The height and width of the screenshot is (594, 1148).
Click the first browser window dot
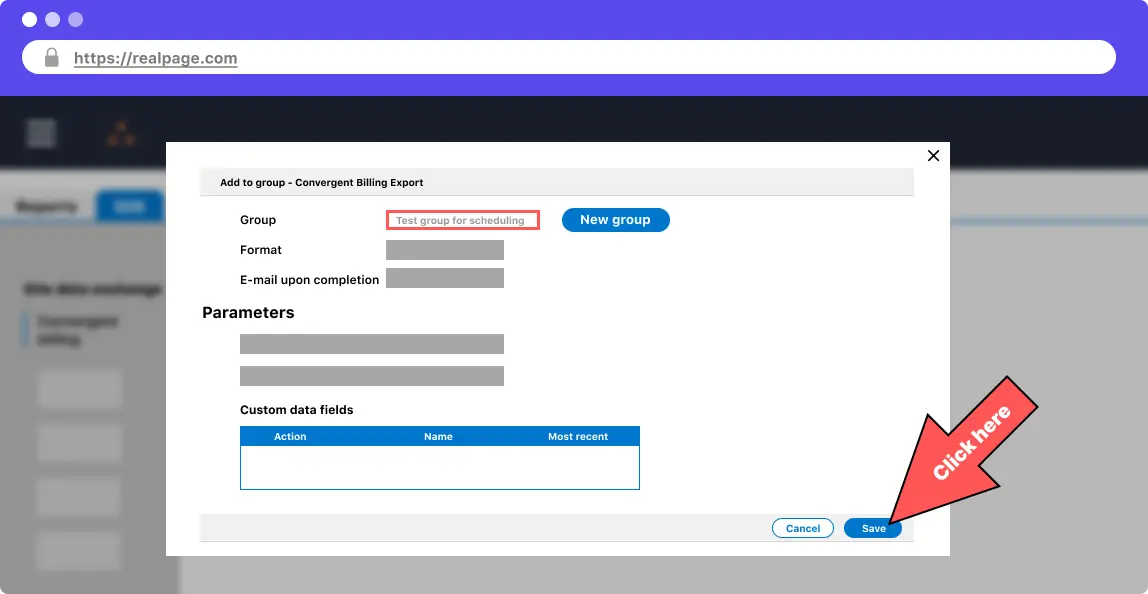pyautogui.click(x=29, y=20)
